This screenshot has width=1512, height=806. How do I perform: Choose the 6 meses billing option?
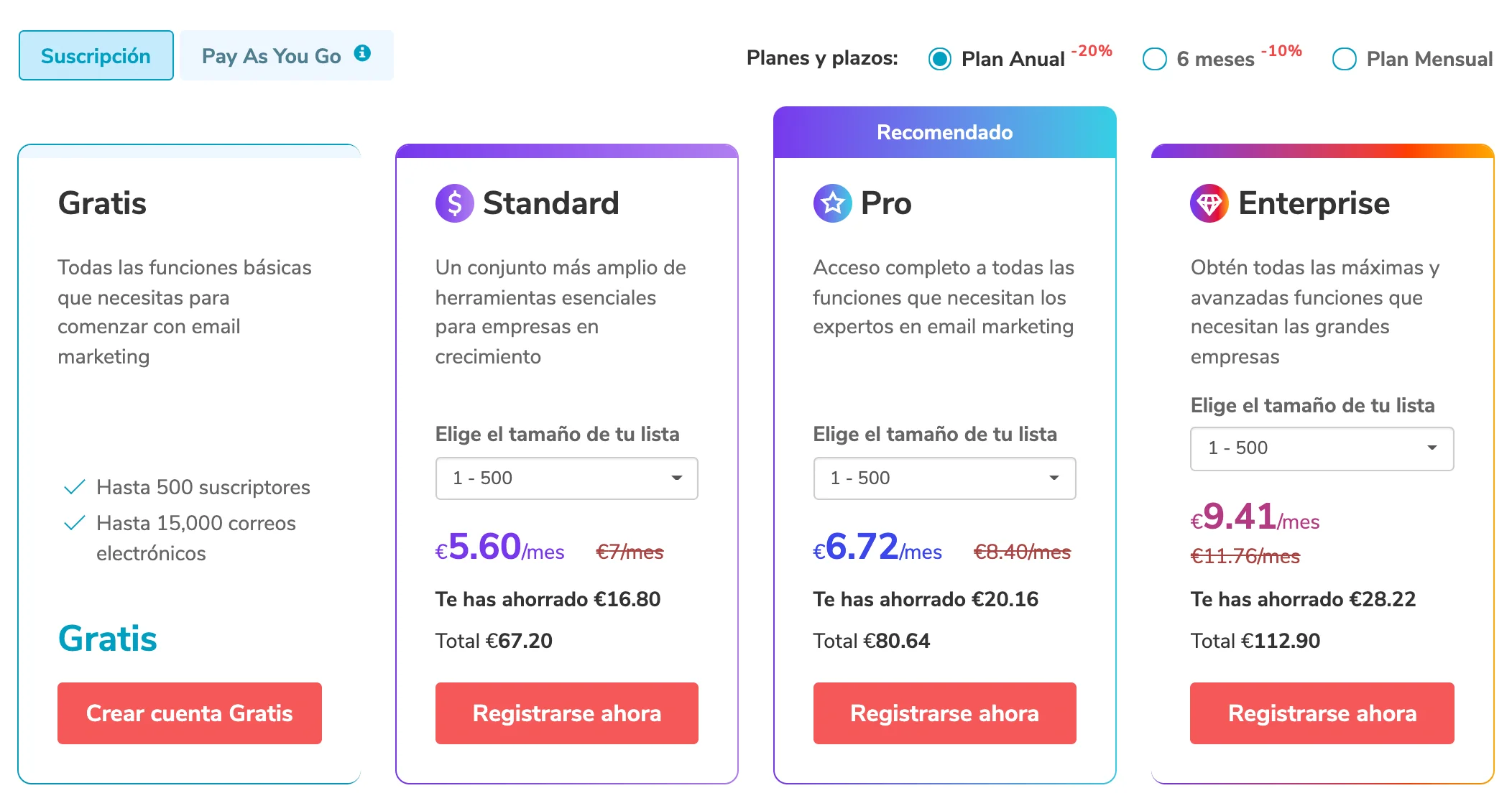(1154, 59)
